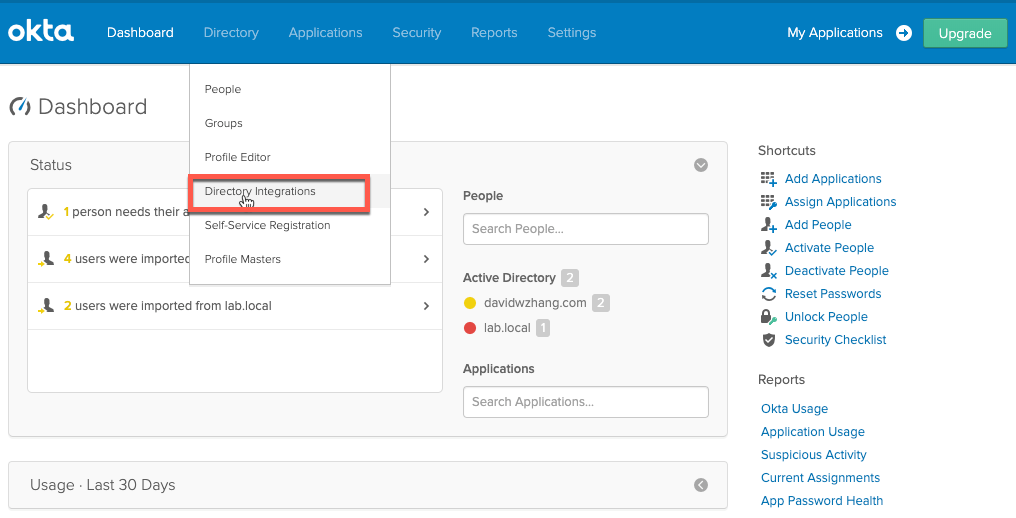Choose Self-Service Registration menu entry

tap(267, 225)
